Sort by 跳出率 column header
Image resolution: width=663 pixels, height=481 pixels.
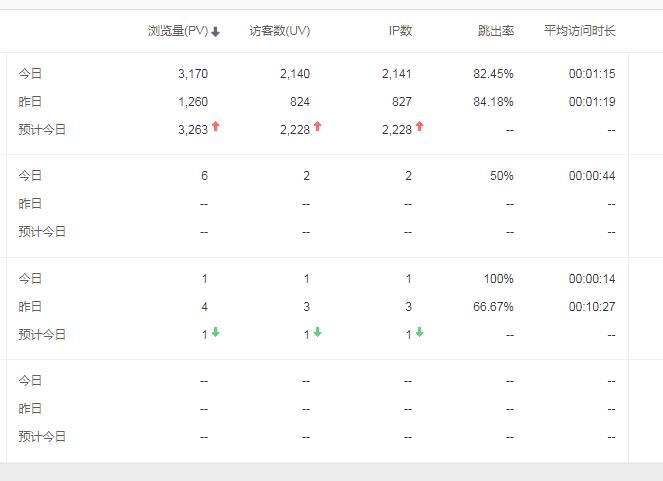click(496, 31)
